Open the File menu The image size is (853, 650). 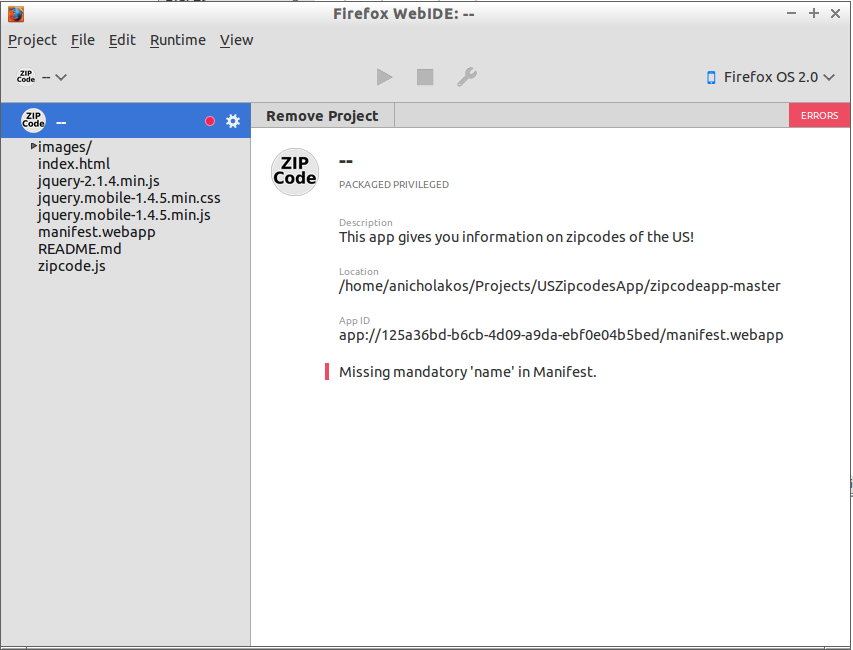click(x=83, y=40)
